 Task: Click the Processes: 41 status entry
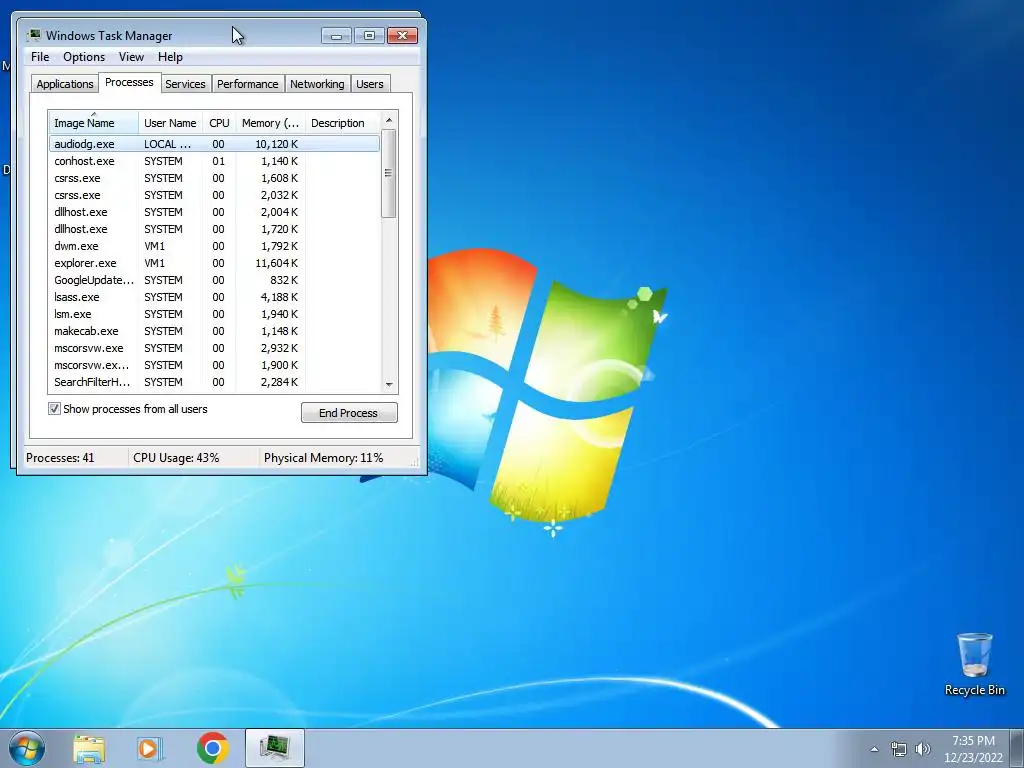pyautogui.click(x=60, y=458)
